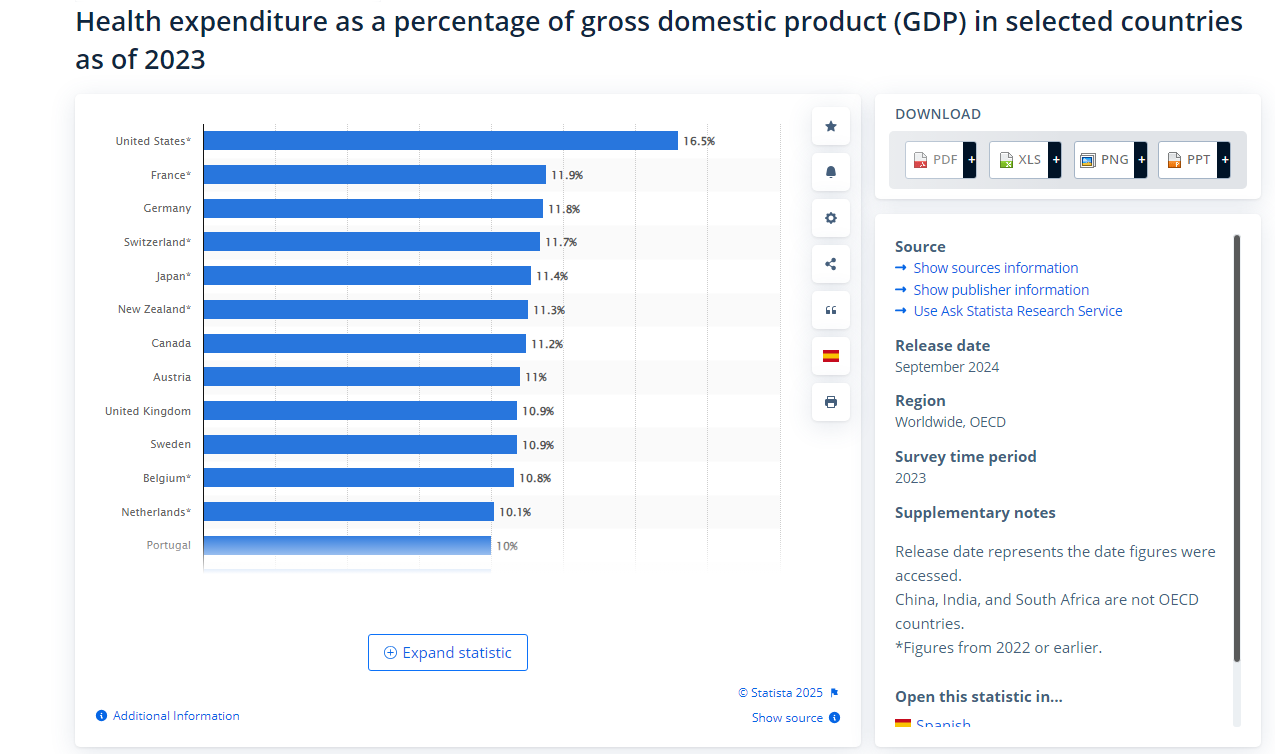The image size is (1275, 754).
Task: Download the statistic as PNG
Action: point(1109,160)
